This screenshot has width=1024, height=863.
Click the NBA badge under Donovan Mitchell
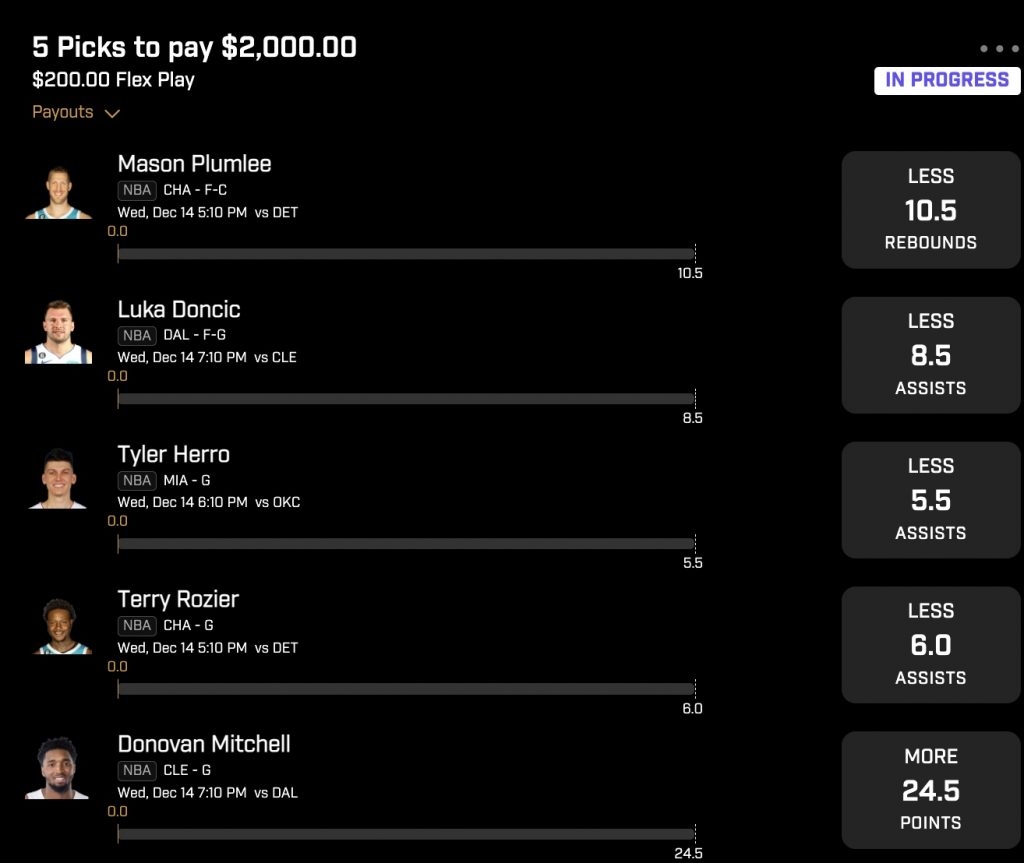click(x=137, y=770)
